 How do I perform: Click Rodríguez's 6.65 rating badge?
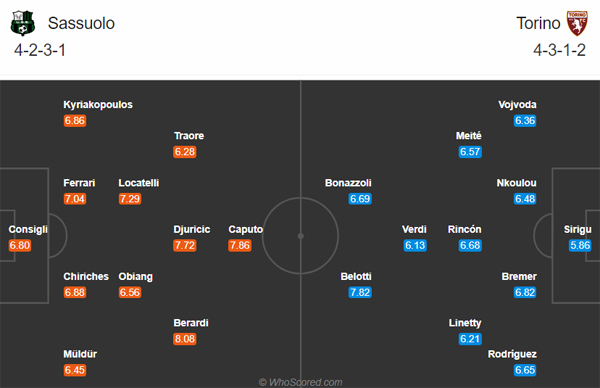pos(525,370)
